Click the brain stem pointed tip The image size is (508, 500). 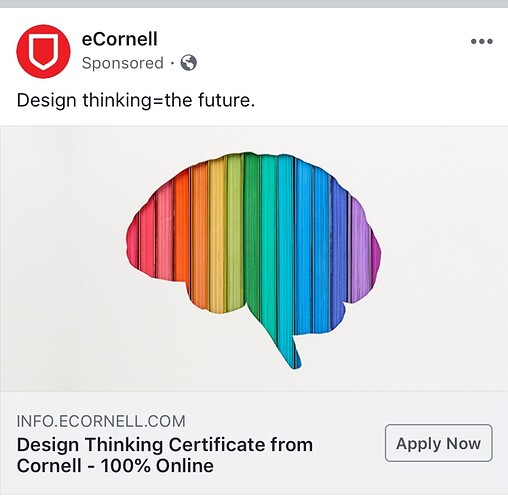(296, 362)
